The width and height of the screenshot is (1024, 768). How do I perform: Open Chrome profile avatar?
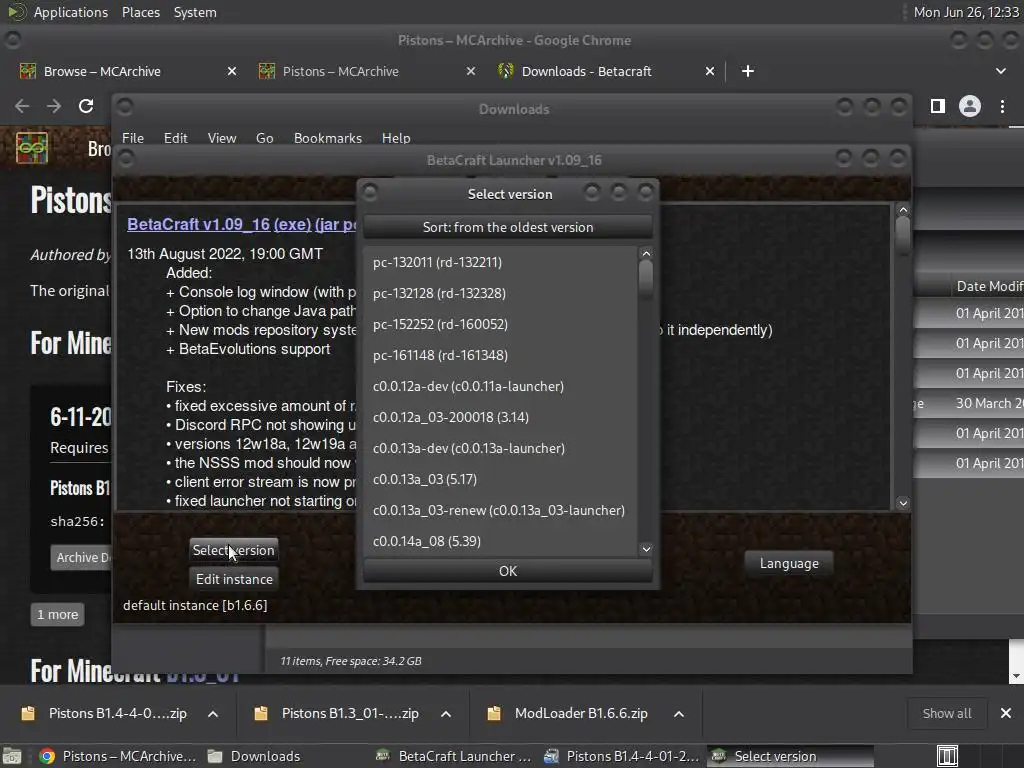(x=970, y=106)
